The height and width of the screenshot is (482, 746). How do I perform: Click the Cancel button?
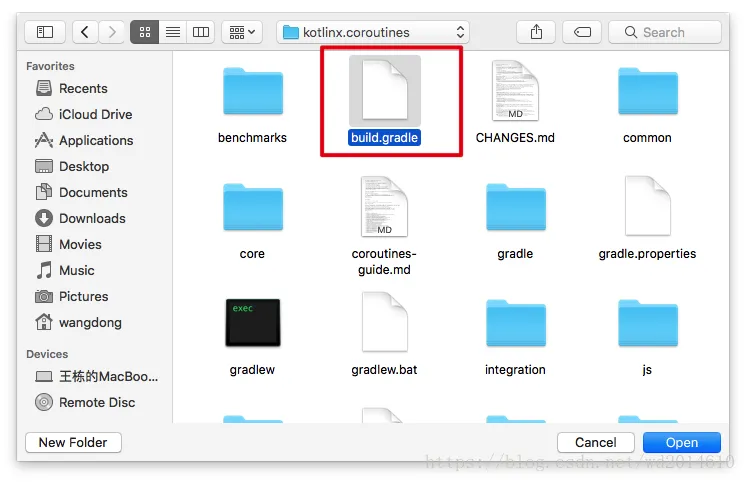(596, 443)
